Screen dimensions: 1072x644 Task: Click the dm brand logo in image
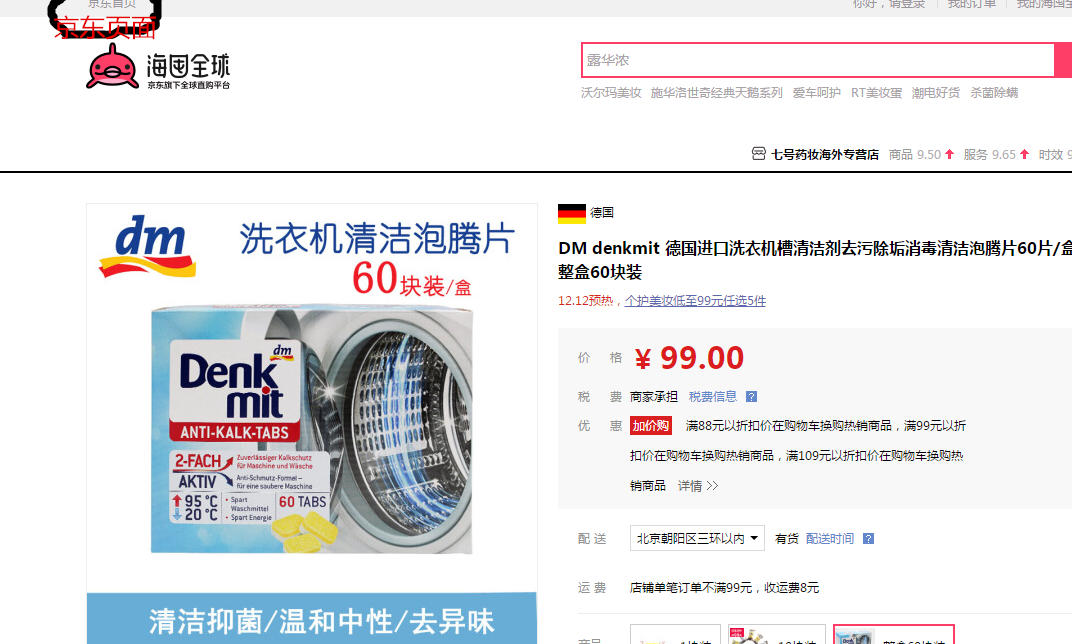click(148, 247)
